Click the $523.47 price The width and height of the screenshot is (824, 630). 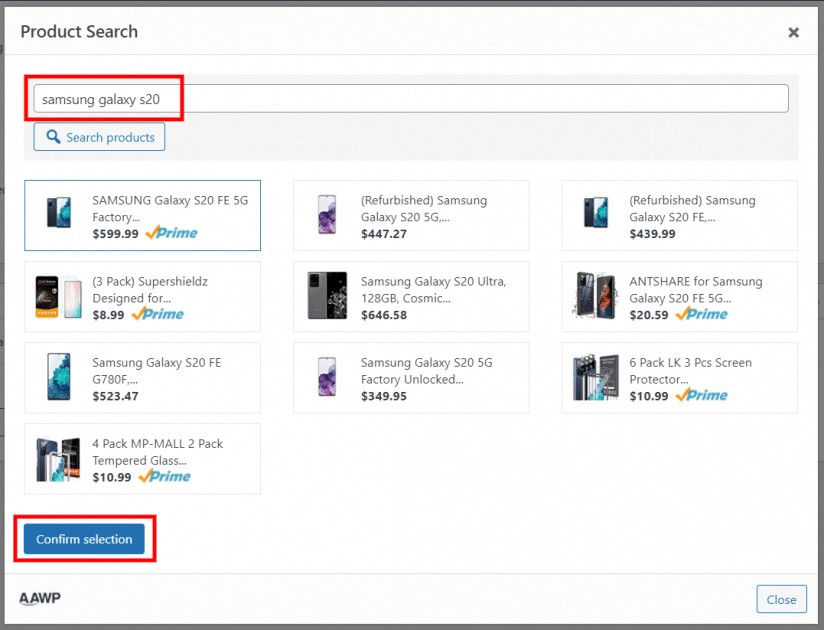point(116,396)
